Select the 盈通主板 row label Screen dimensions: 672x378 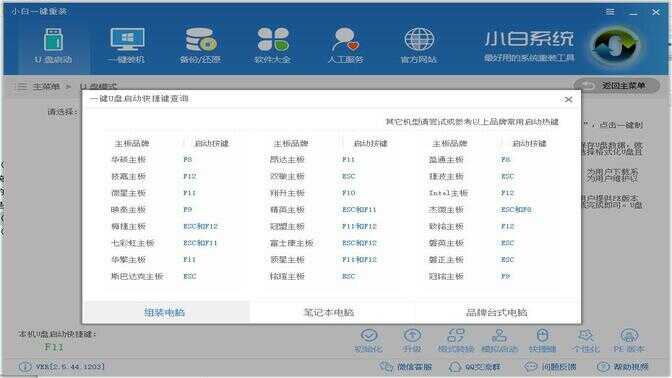click(446, 160)
